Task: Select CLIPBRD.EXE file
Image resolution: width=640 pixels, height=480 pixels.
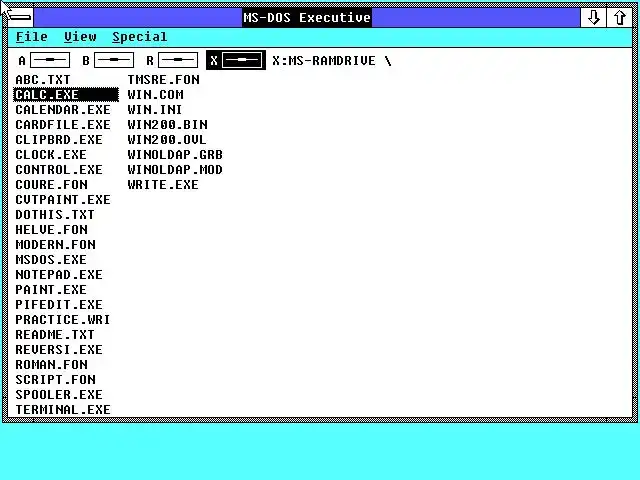Action: [59, 140]
